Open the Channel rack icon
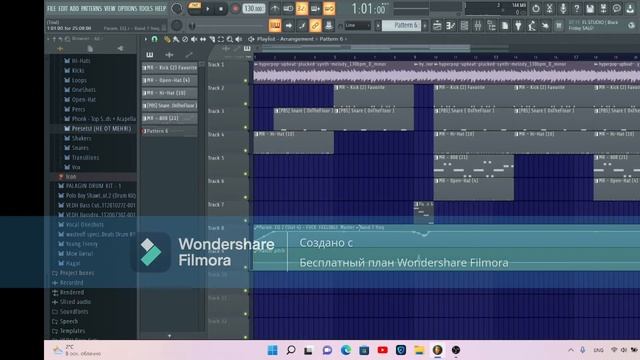The image size is (640, 360). [464, 26]
